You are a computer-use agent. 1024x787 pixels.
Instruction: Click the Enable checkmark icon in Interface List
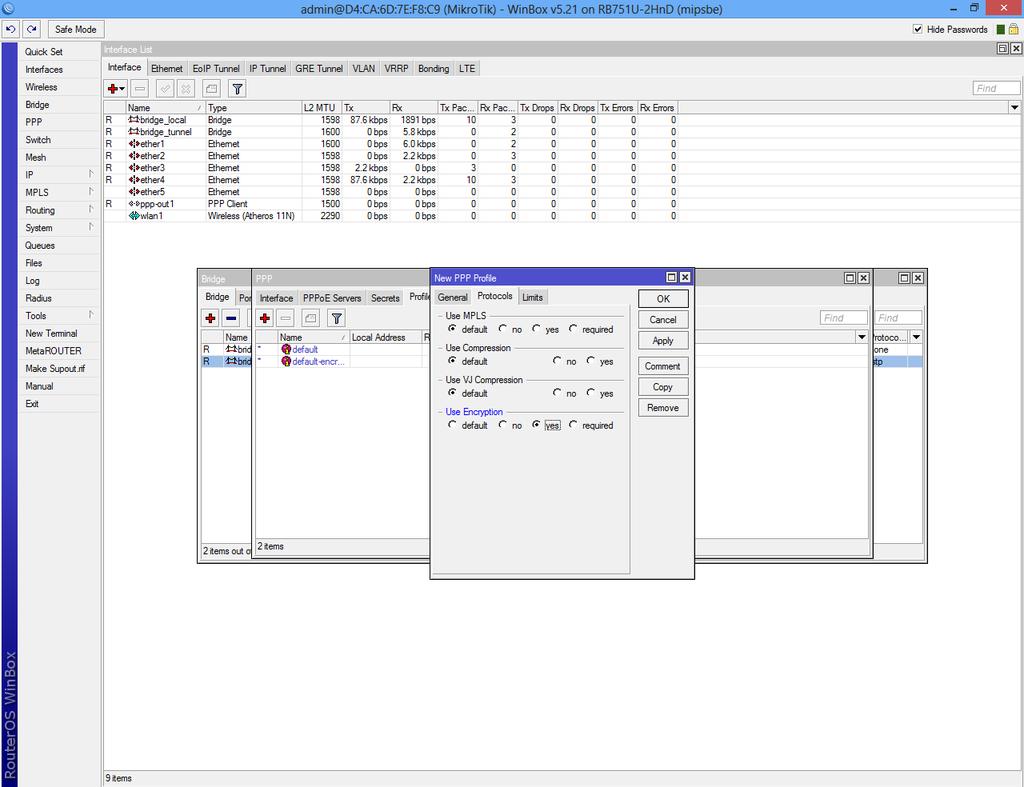(164, 88)
